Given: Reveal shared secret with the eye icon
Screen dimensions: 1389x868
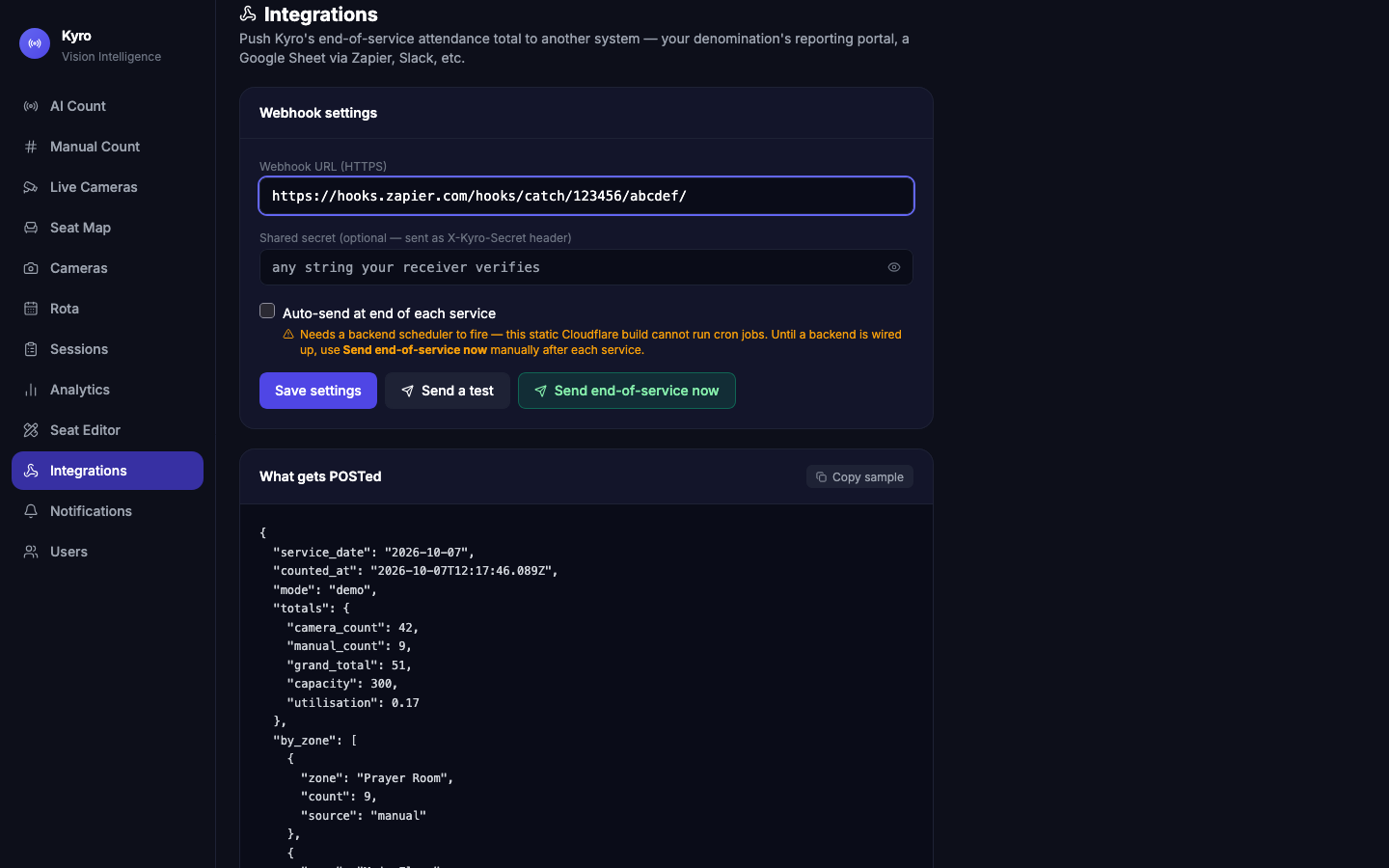Looking at the screenshot, I should (894, 267).
